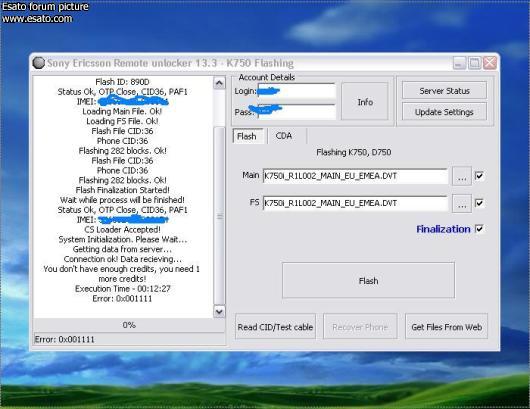Click 'Getting data from server…' log line
This screenshot has height=409, width=530.
click(x=122, y=249)
